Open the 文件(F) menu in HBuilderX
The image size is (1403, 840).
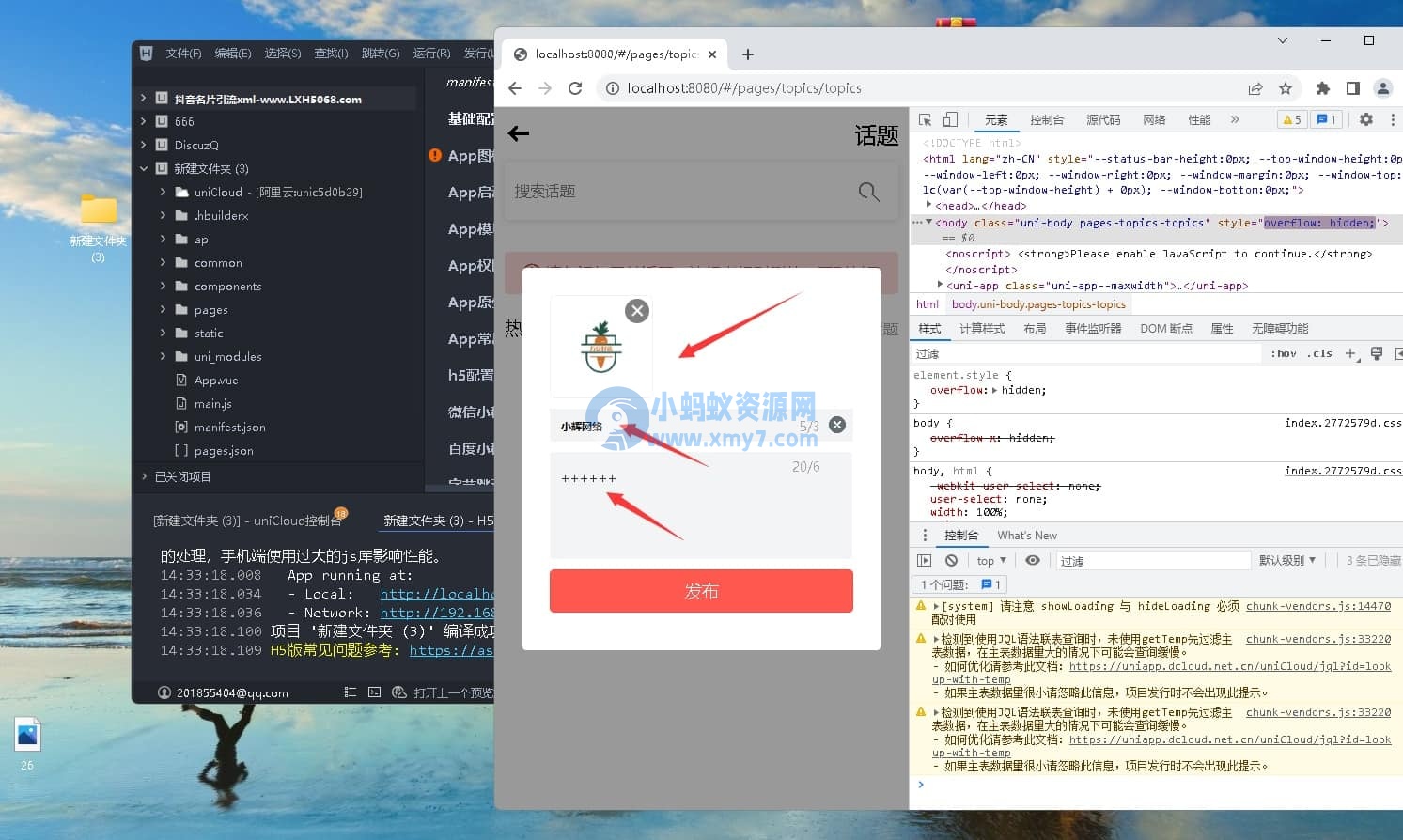click(182, 53)
